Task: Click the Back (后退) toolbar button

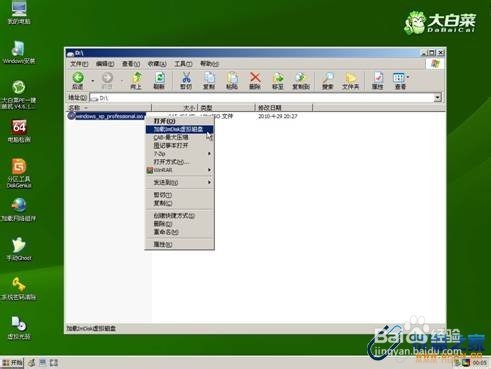Action: [78, 81]
